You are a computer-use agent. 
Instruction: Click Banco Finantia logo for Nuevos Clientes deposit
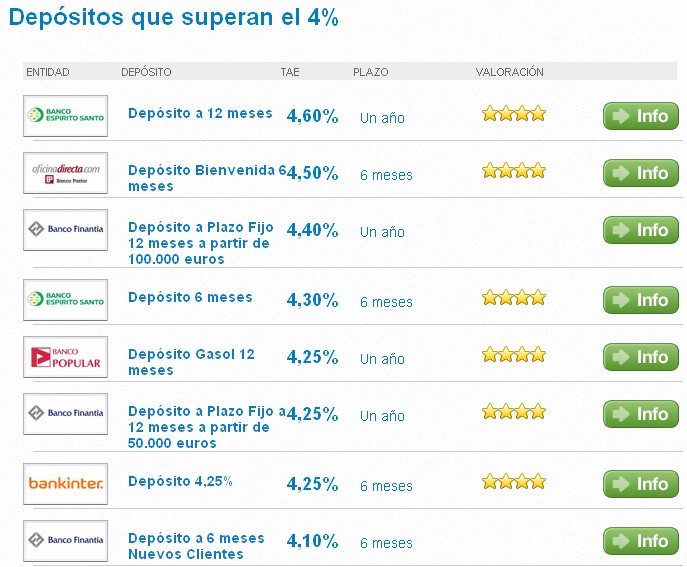pyautogui.click(x=65, y=540)
